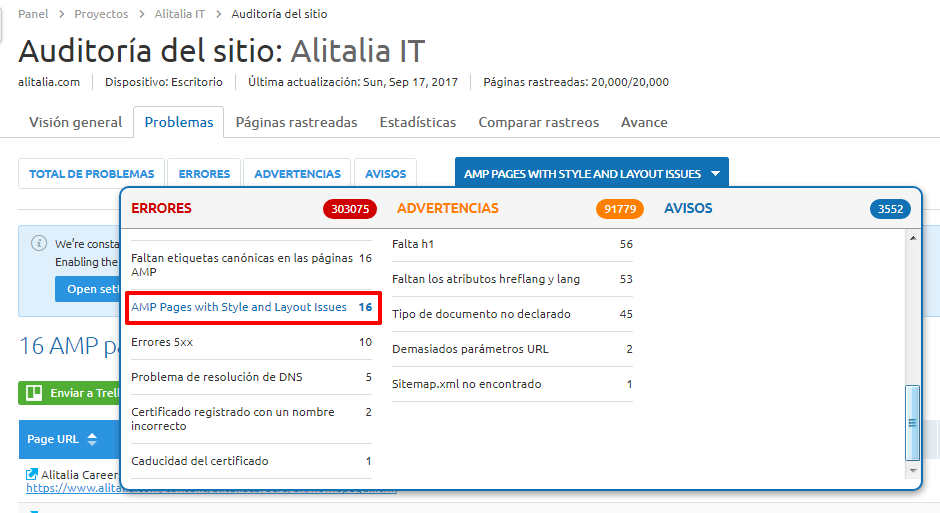Select Falta h1 warning row
940x513 pixels.
513,244
